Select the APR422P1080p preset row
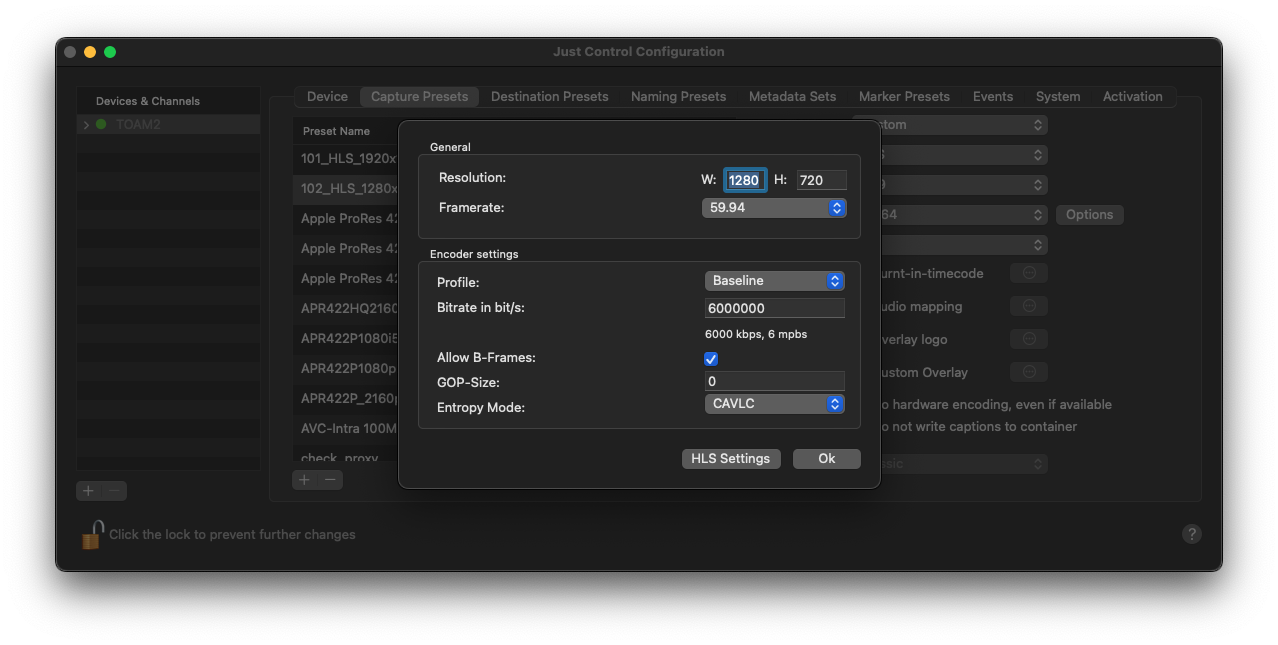1278x645 pixels. tap(347, 368)
